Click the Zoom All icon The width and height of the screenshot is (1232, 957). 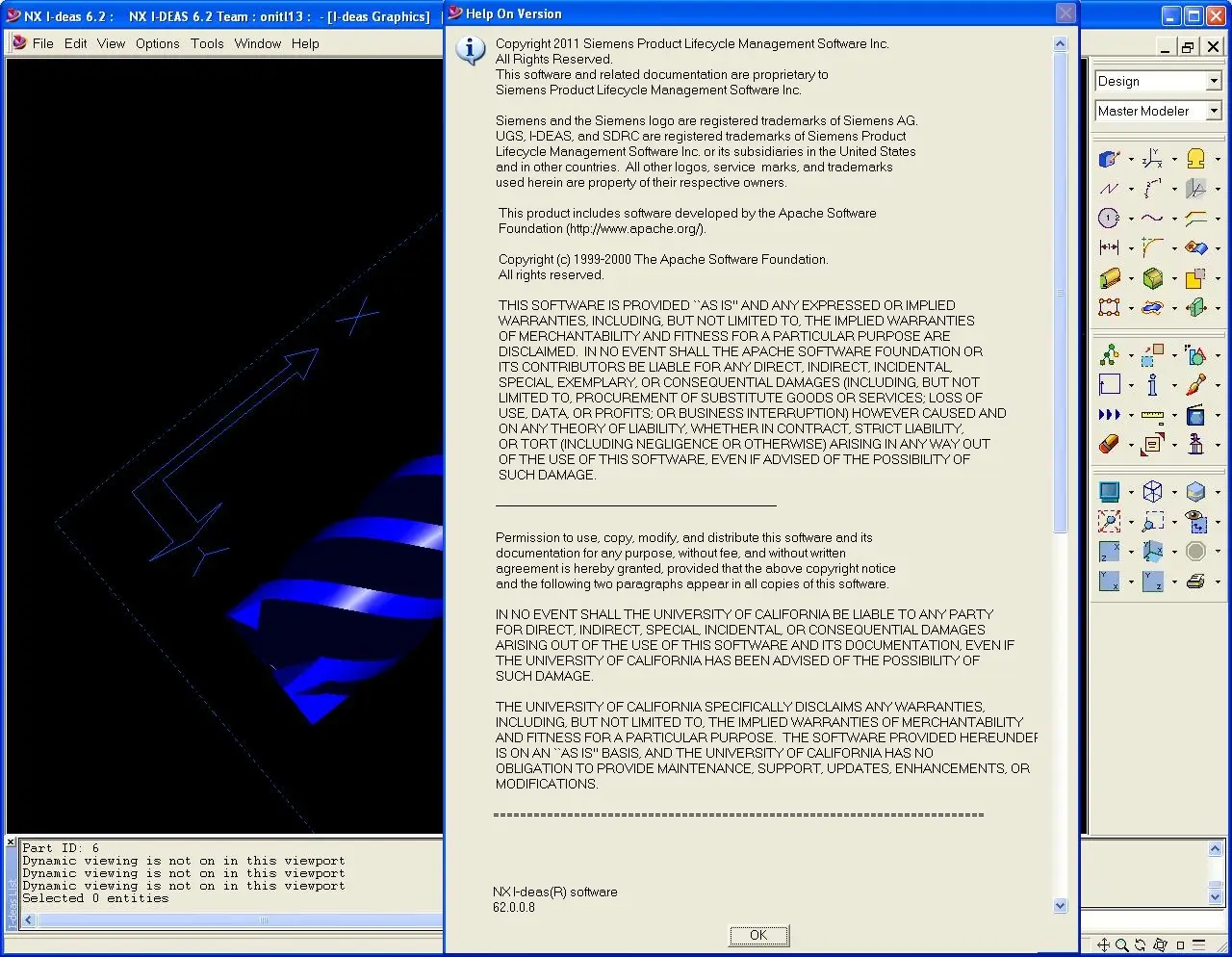[1110, 522]
